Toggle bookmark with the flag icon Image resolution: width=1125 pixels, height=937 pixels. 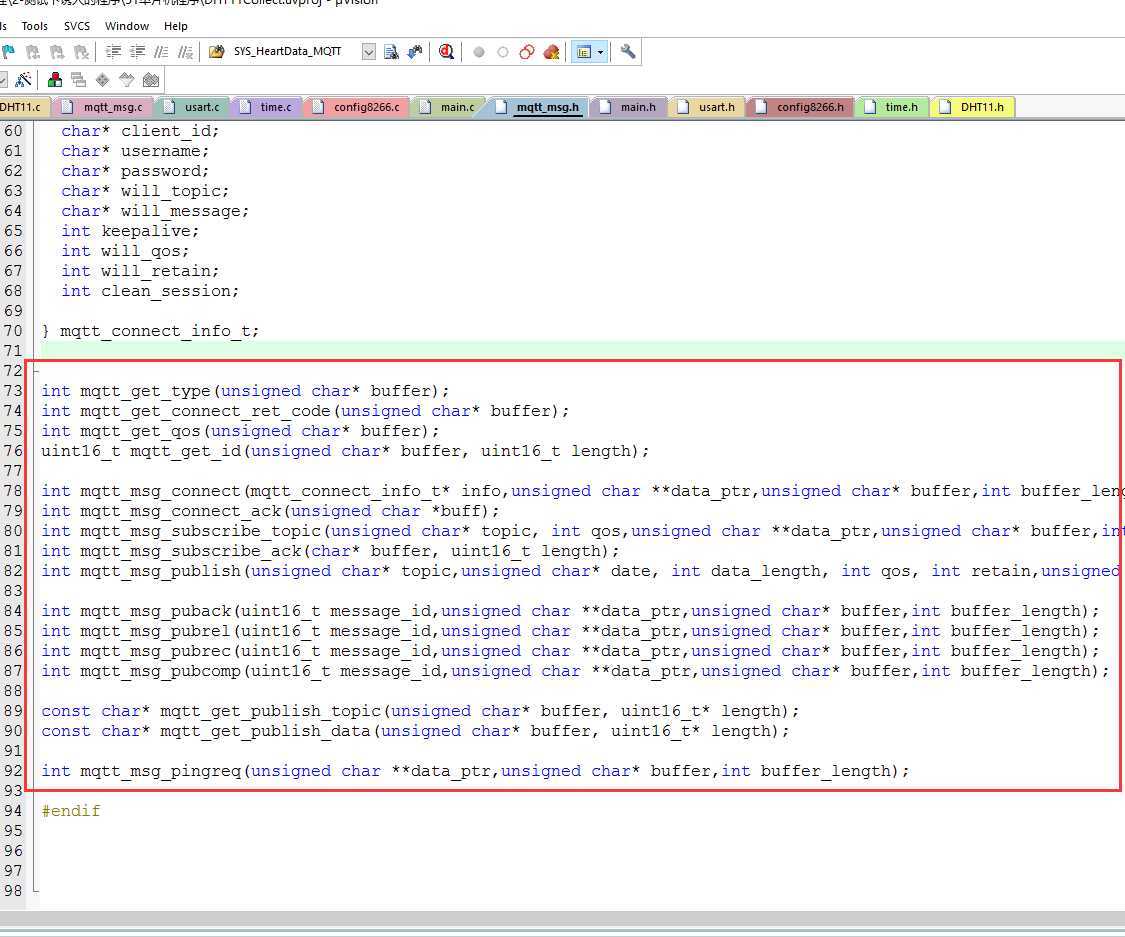tap(9, 52)
